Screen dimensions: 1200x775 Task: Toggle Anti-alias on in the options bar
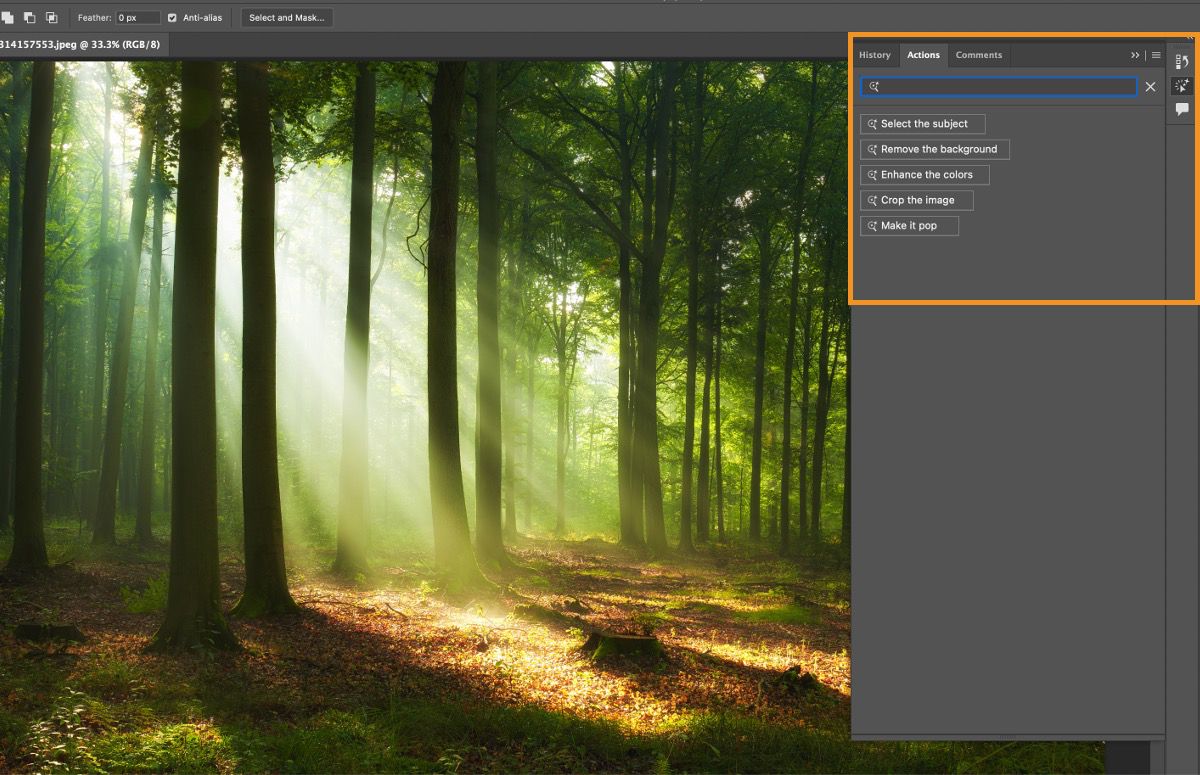[x=172, y=17]
